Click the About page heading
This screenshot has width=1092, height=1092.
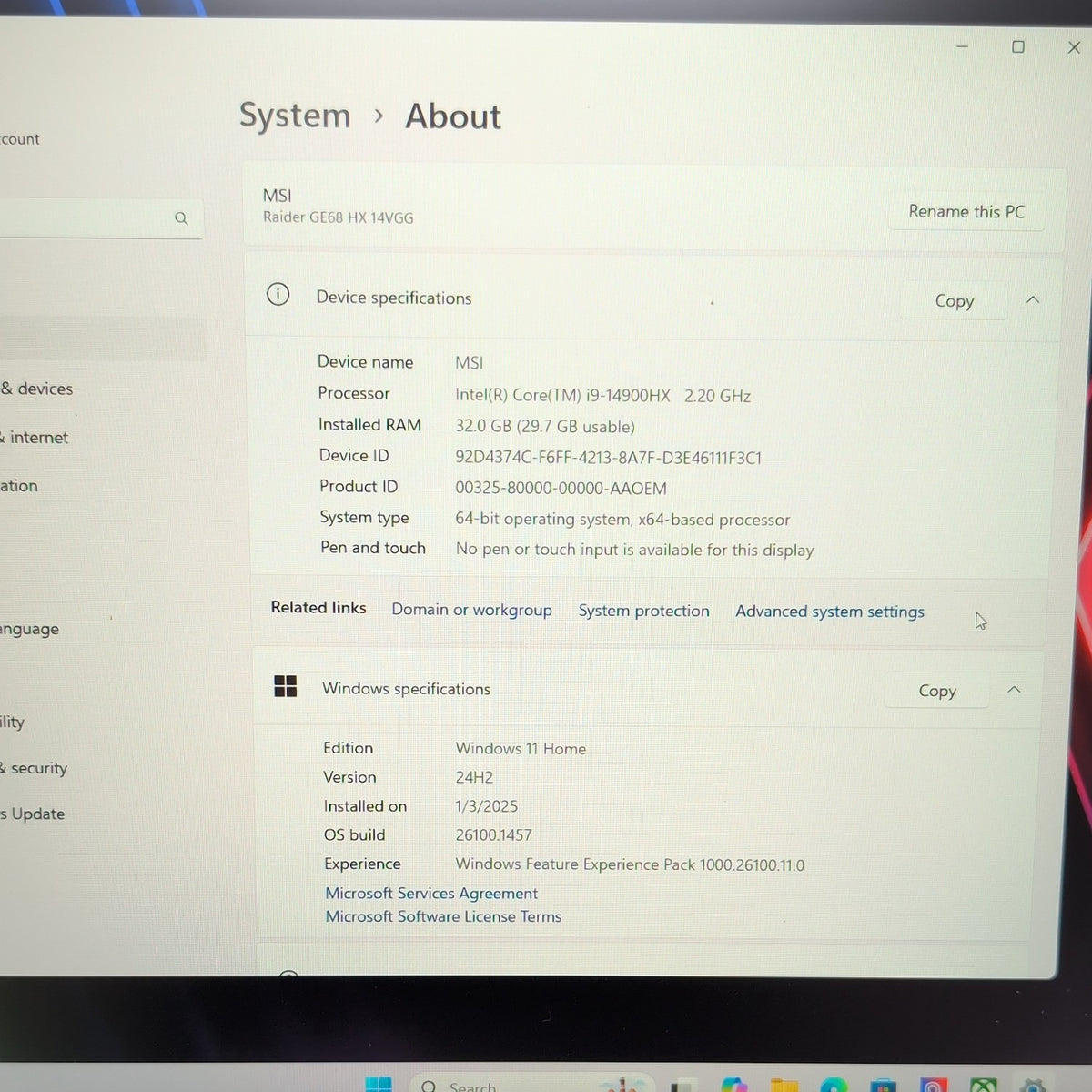[x=453, y=116]
